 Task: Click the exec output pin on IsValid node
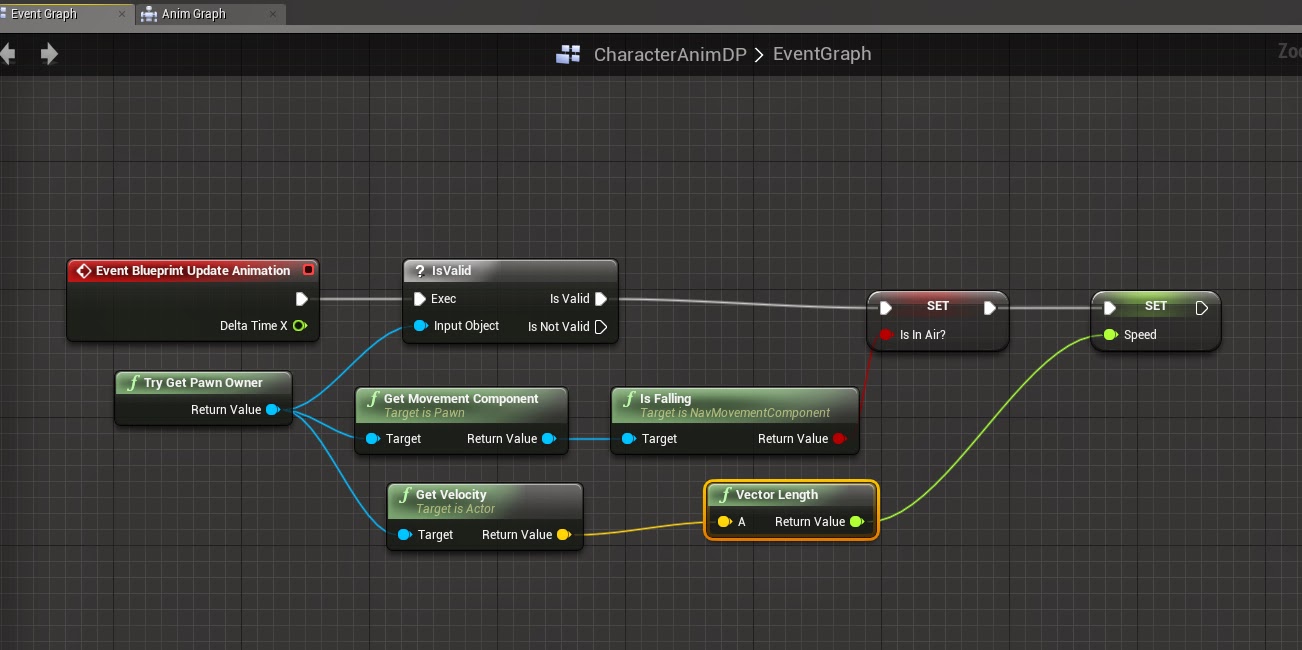point(601,298)
